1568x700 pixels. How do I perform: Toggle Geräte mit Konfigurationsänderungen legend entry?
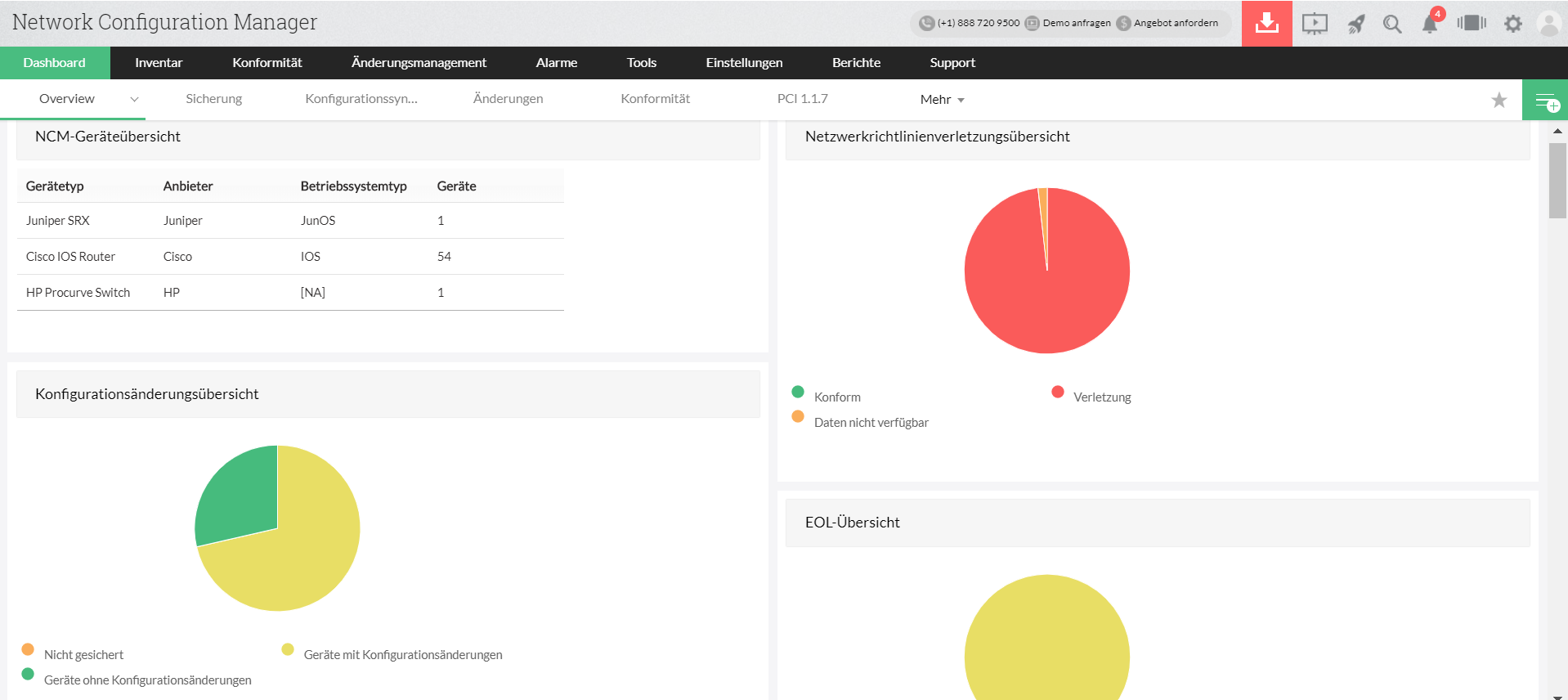point(392,653)
